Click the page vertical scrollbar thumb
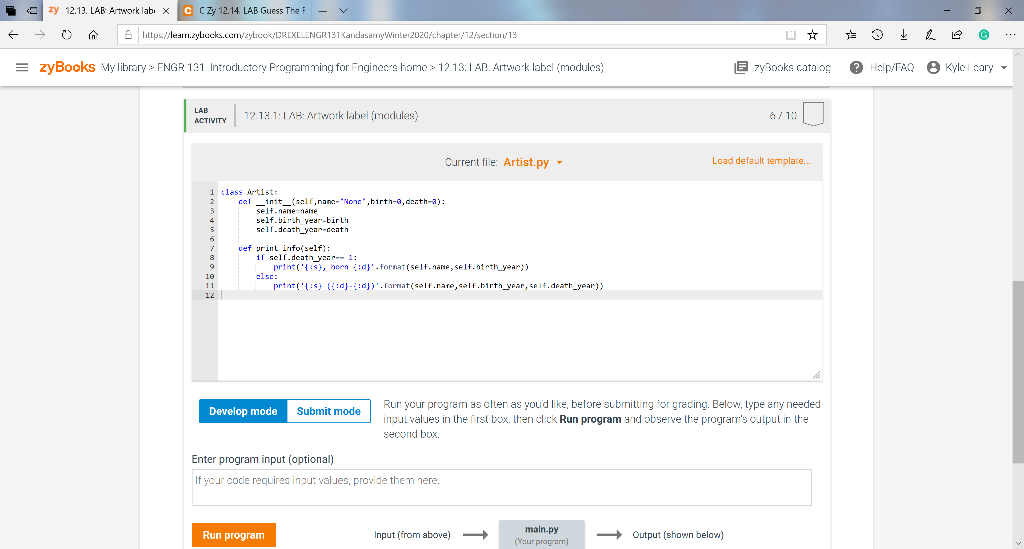The image size is (1024, 549). [x=1018, y=372]
